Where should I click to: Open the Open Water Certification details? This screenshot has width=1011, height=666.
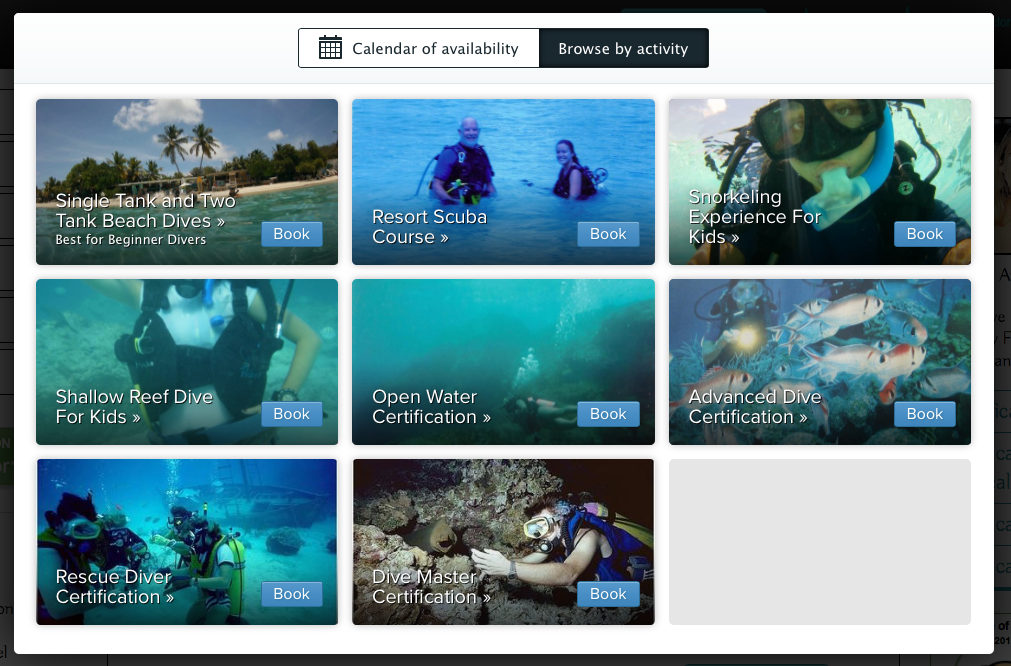pos(431,407)
